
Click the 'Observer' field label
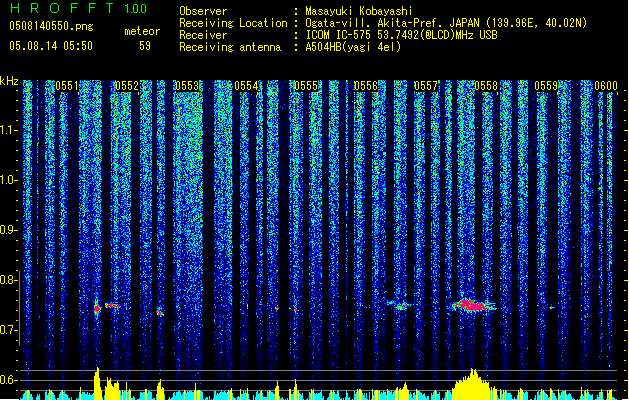point(203,11)
